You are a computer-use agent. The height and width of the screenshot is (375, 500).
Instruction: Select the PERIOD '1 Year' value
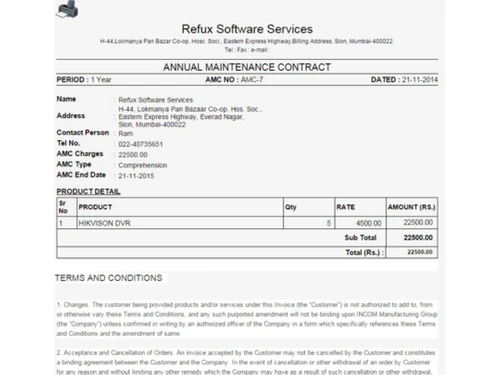(x=101, y=80)
